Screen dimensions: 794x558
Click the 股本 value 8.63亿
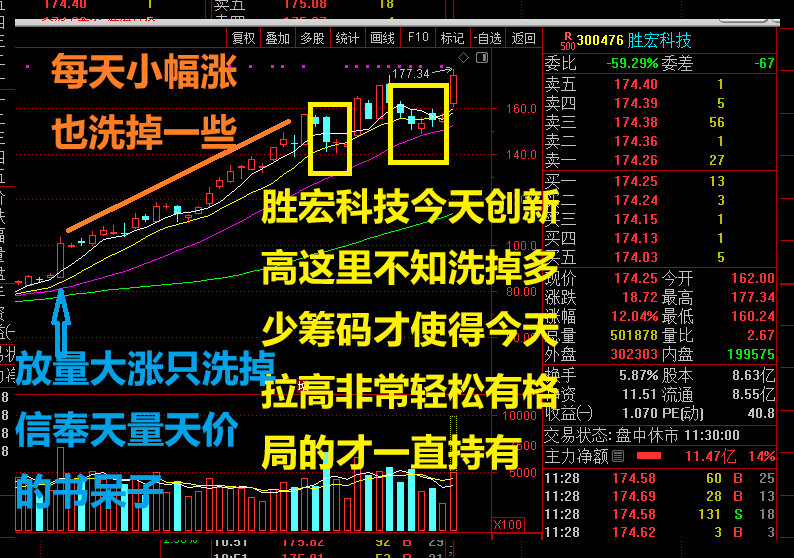point(753,376)
